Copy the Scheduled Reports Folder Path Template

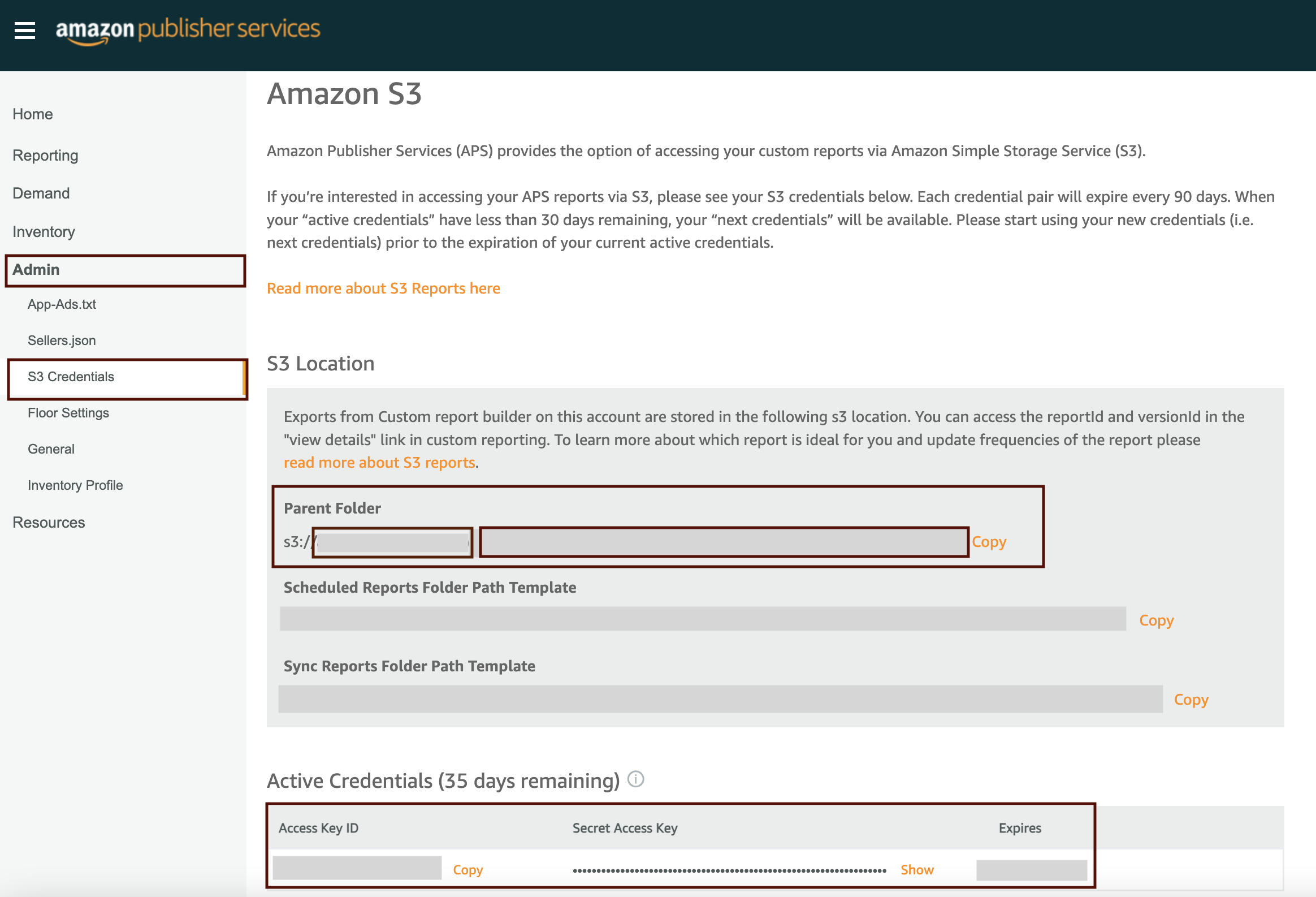(1156, 620)
